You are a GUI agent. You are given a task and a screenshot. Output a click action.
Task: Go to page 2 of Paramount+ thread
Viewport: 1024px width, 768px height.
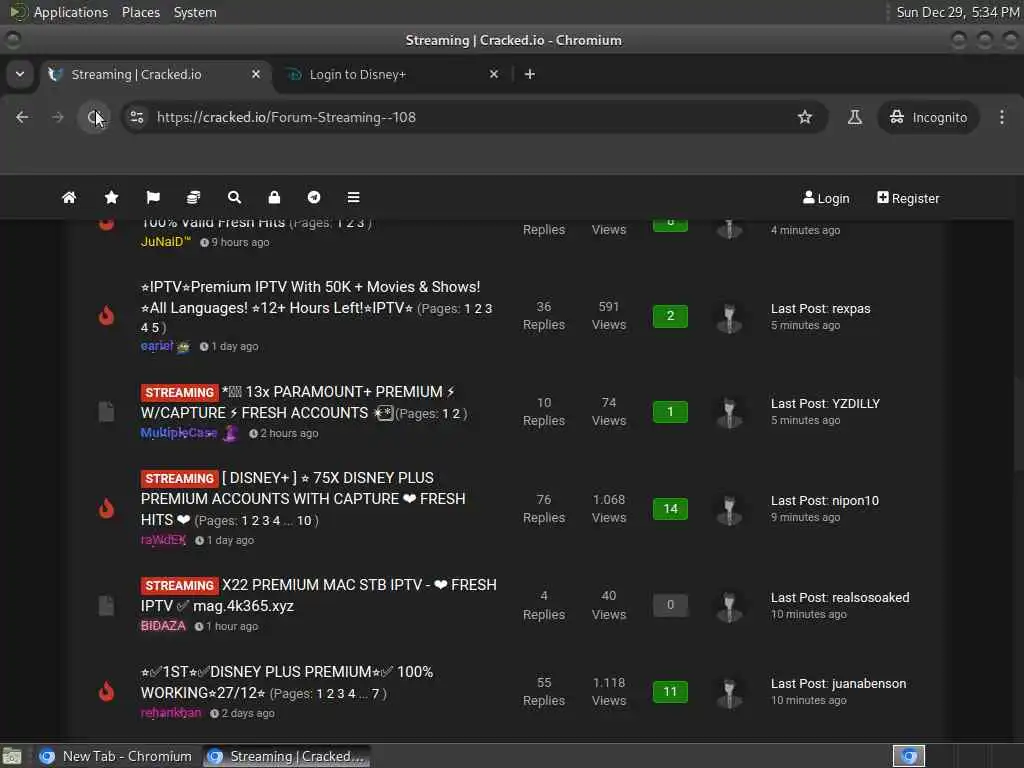456,413
